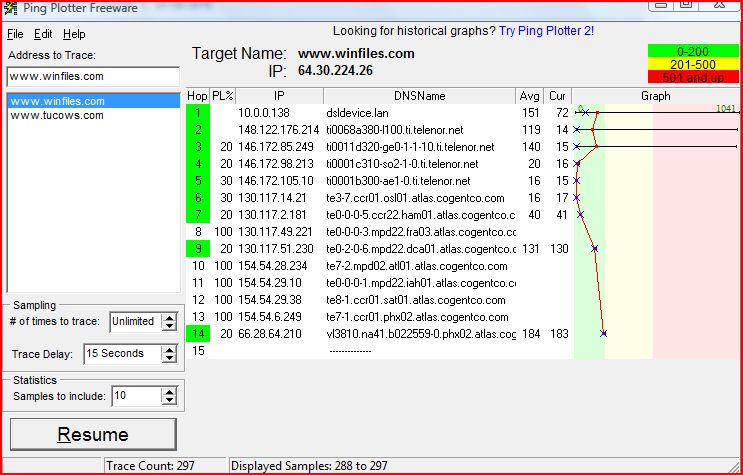Click the green 0-200 legend swatch
This screenshot has width=743, height=475.
point(693,51)
